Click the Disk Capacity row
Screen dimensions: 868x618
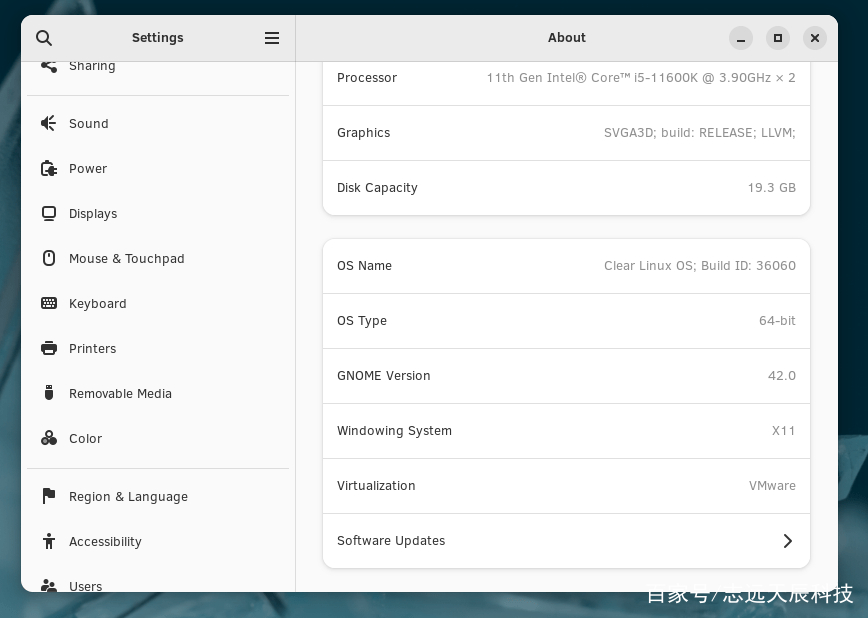pos(566,188)
